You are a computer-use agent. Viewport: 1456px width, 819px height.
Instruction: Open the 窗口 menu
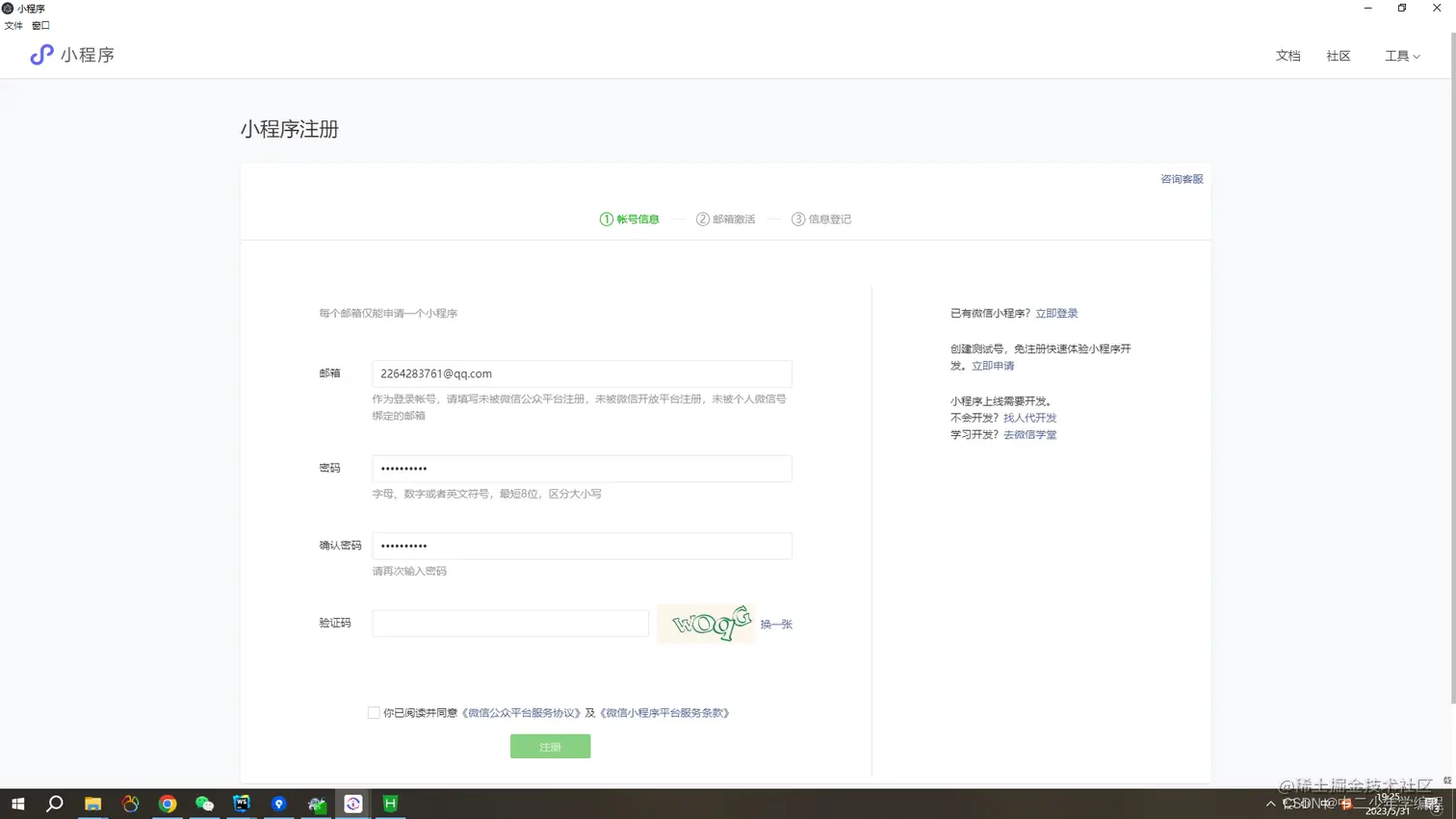(x=40, y=26)
